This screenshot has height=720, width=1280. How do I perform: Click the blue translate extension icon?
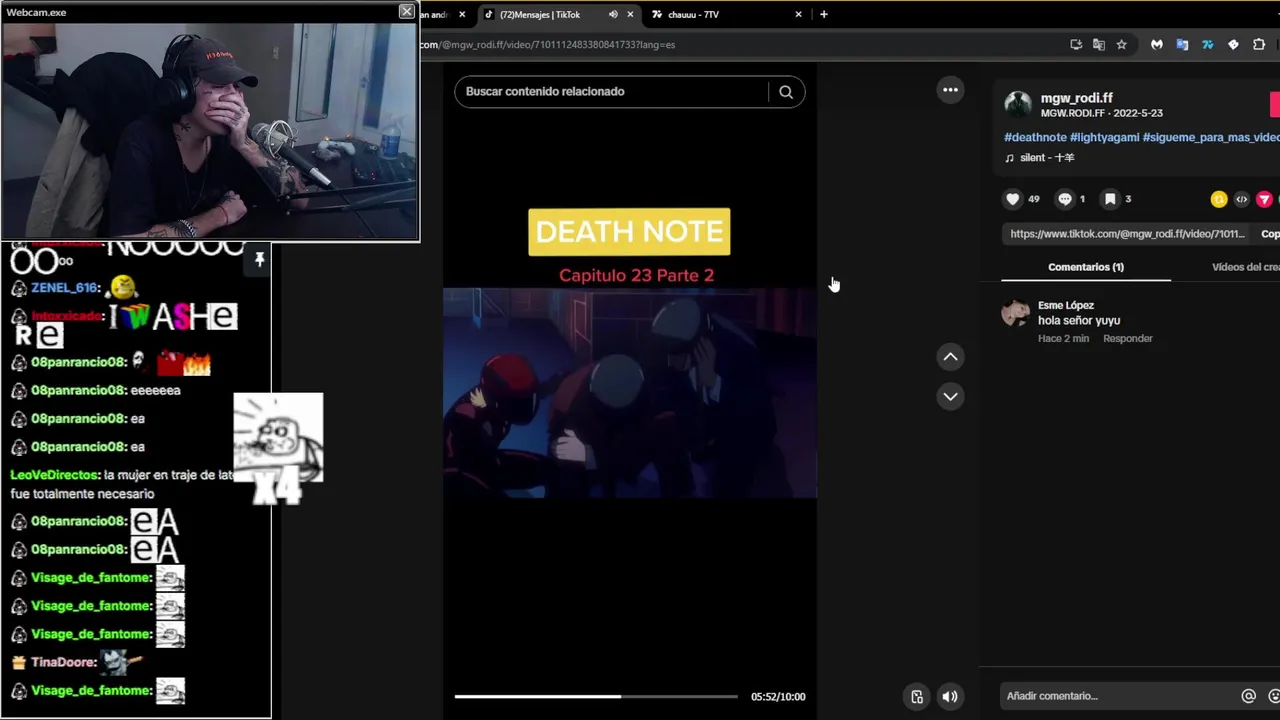click(x=1182, y=45)
